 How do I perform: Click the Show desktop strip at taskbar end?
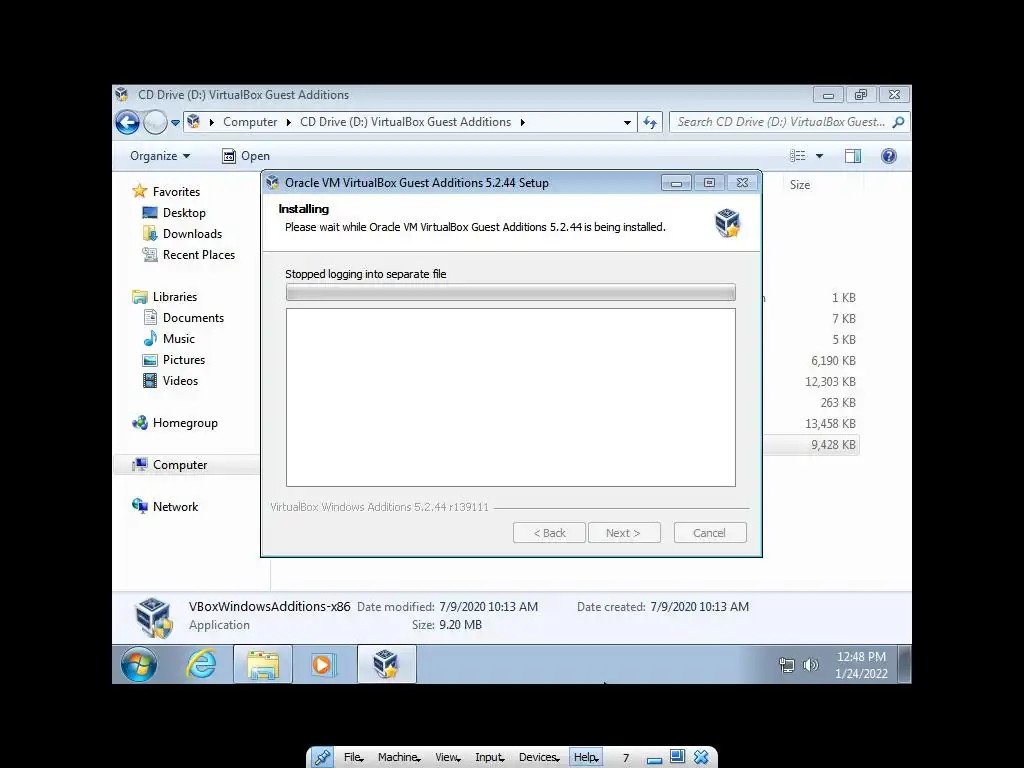(x=904, y=665)
